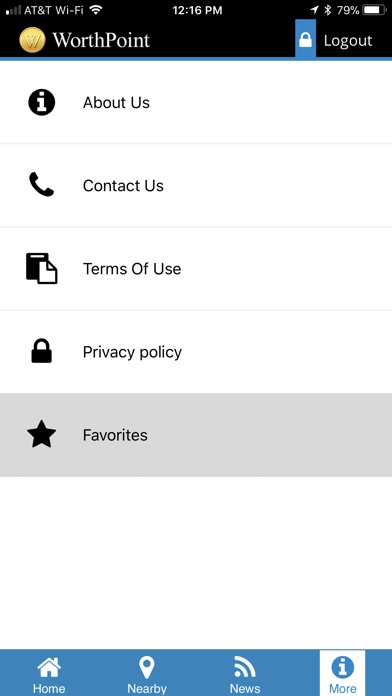Viewport: 392px width, 696px height.
Task: Tap the WorthPoint title text
Action: [x=101, y=40]
